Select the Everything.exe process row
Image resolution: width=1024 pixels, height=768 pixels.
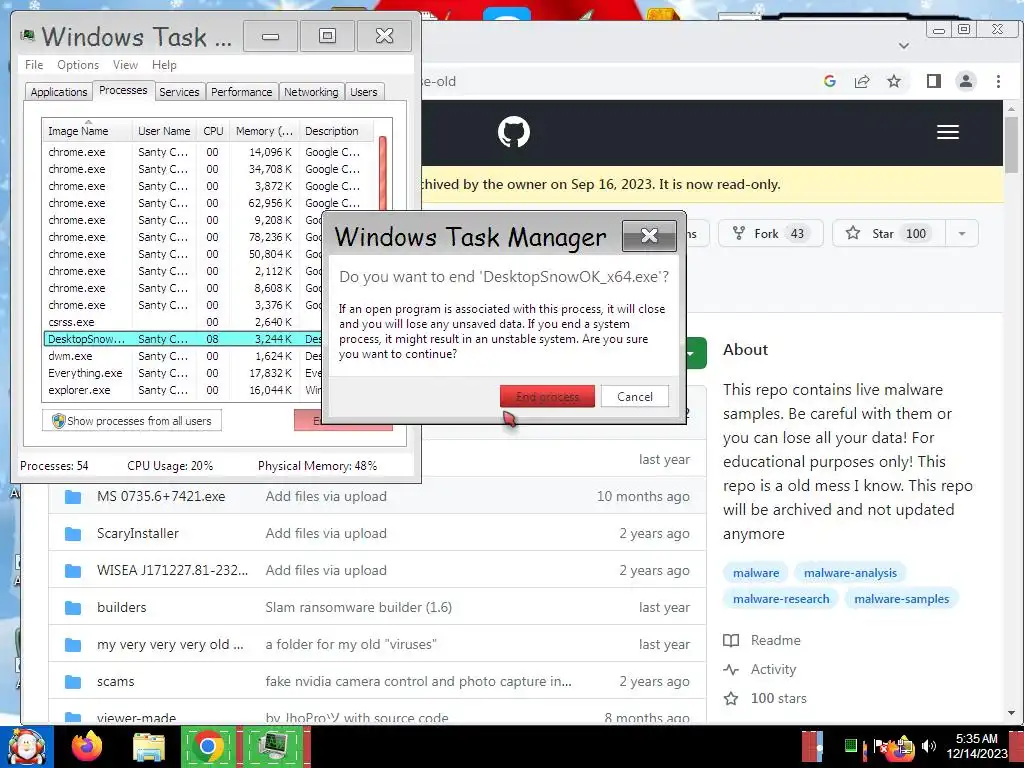point(184,373)
